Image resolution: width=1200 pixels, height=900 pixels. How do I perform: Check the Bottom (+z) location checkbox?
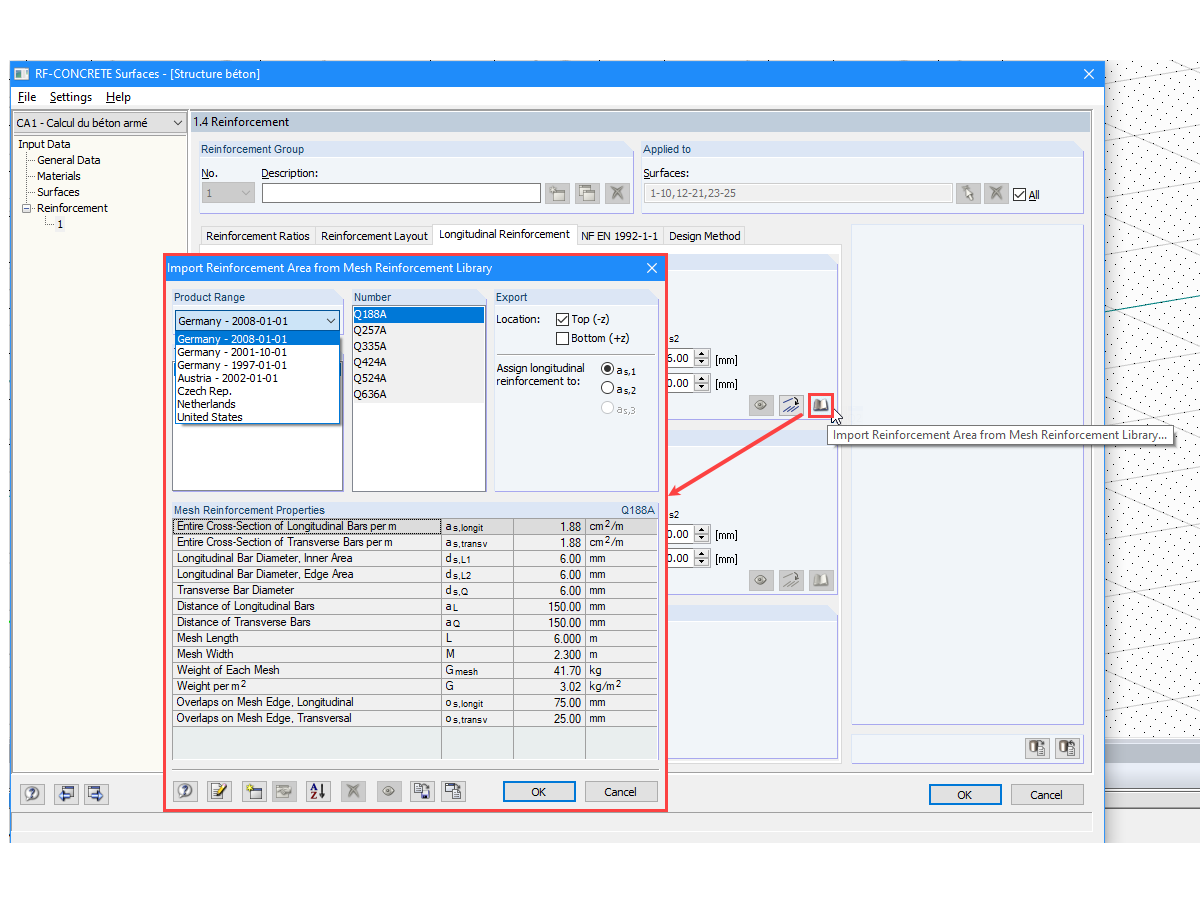(x=562, y=338)
